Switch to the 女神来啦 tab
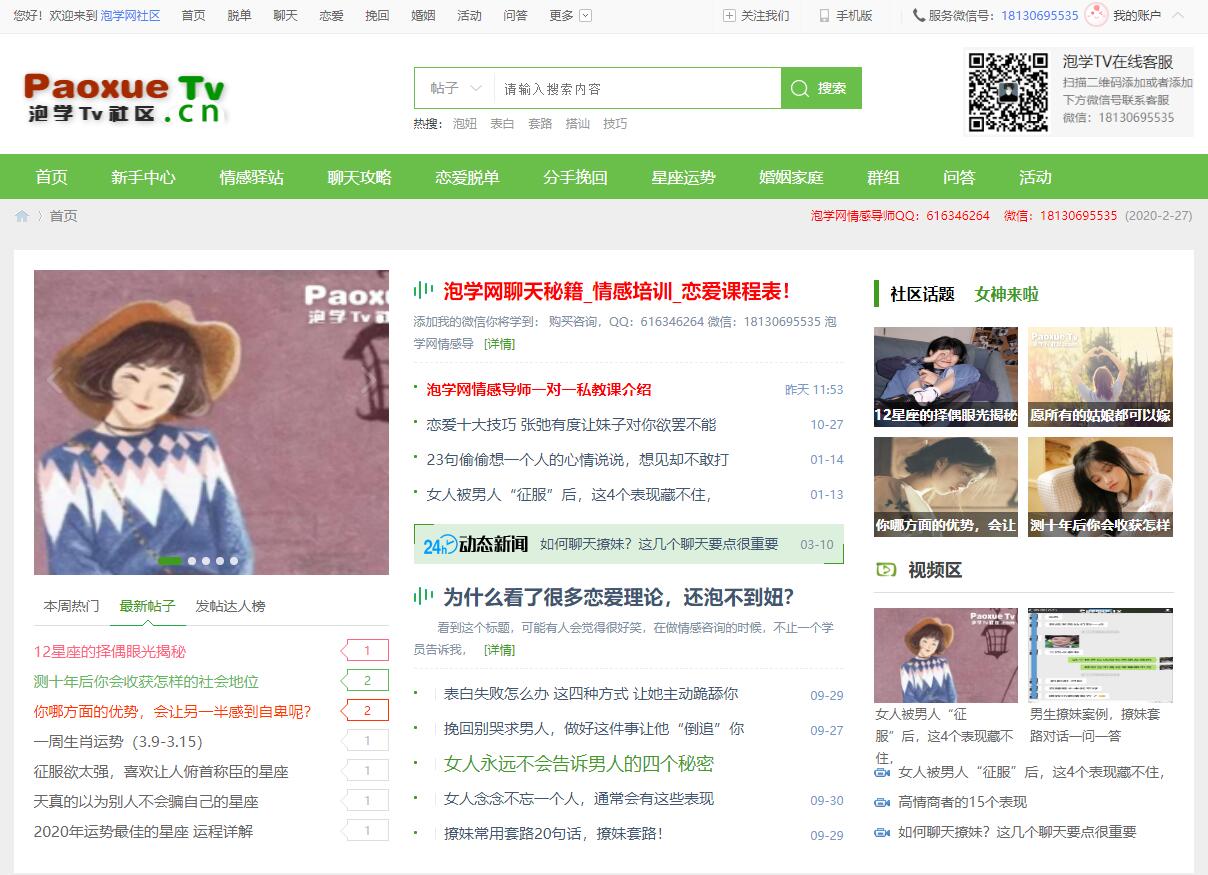 point(1006,294)
